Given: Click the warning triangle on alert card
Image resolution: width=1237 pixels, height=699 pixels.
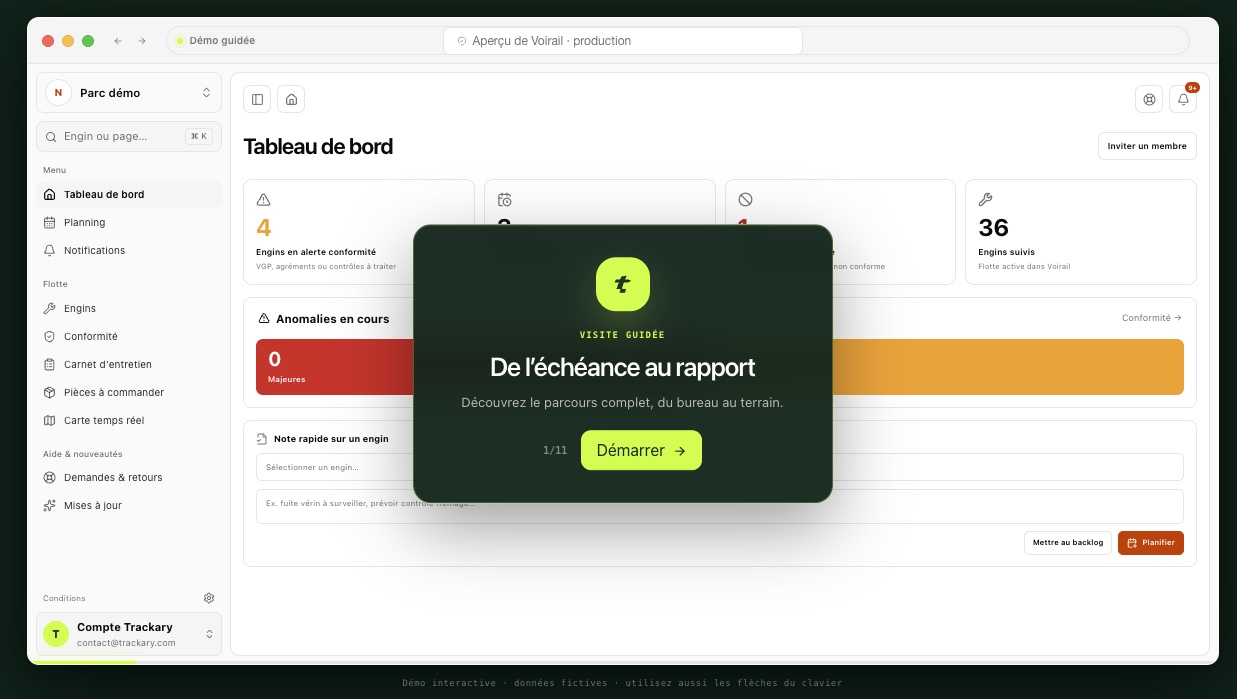Looking at the screenshot, I should pyautogui.click(x=264, y=200).
